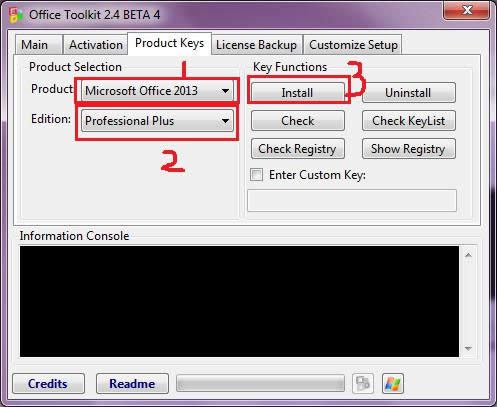This screenshot has height=407, width=497.
Task: Switch to the Main tab
Action: tap(39, 45)
